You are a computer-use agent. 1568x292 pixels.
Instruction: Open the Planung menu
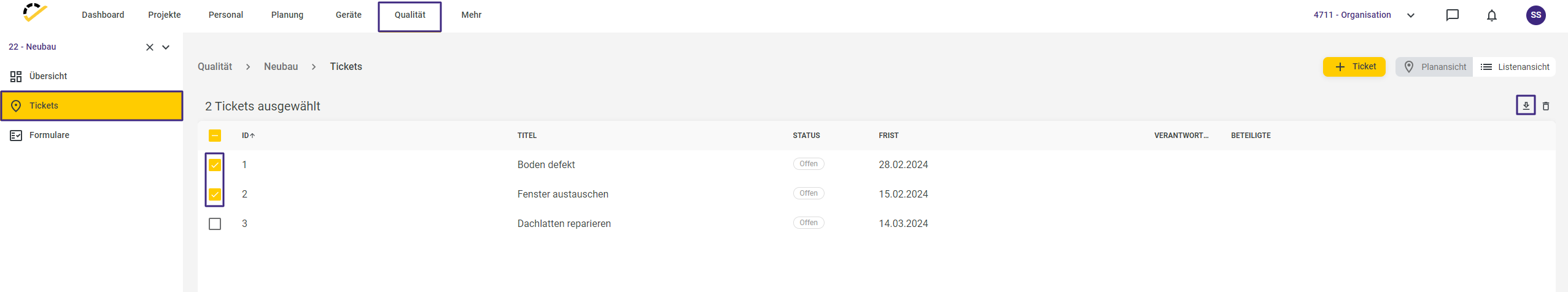[287, 15]
